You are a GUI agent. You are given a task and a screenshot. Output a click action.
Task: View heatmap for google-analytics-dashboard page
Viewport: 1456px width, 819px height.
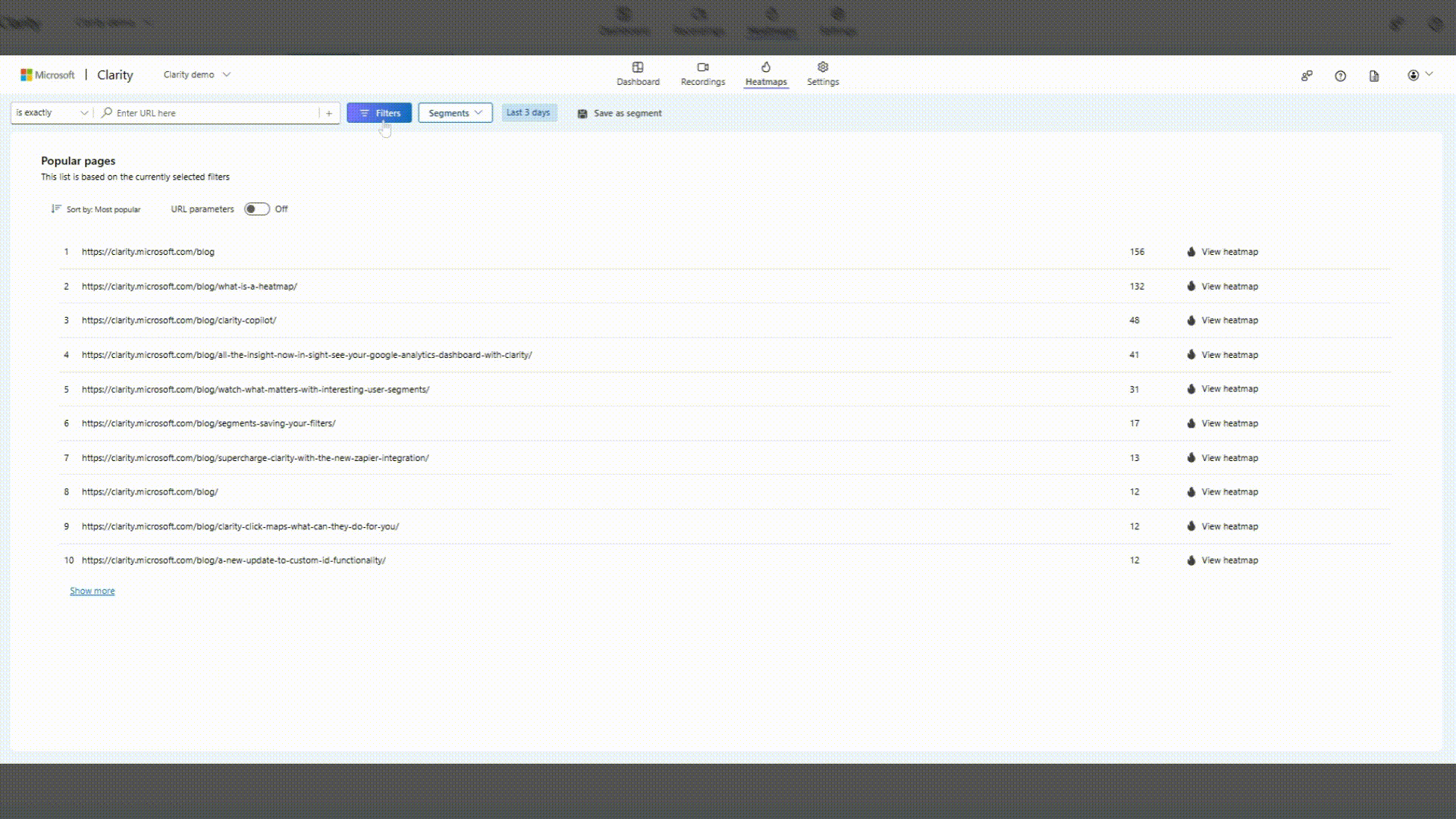click(x=1222, y=355)
